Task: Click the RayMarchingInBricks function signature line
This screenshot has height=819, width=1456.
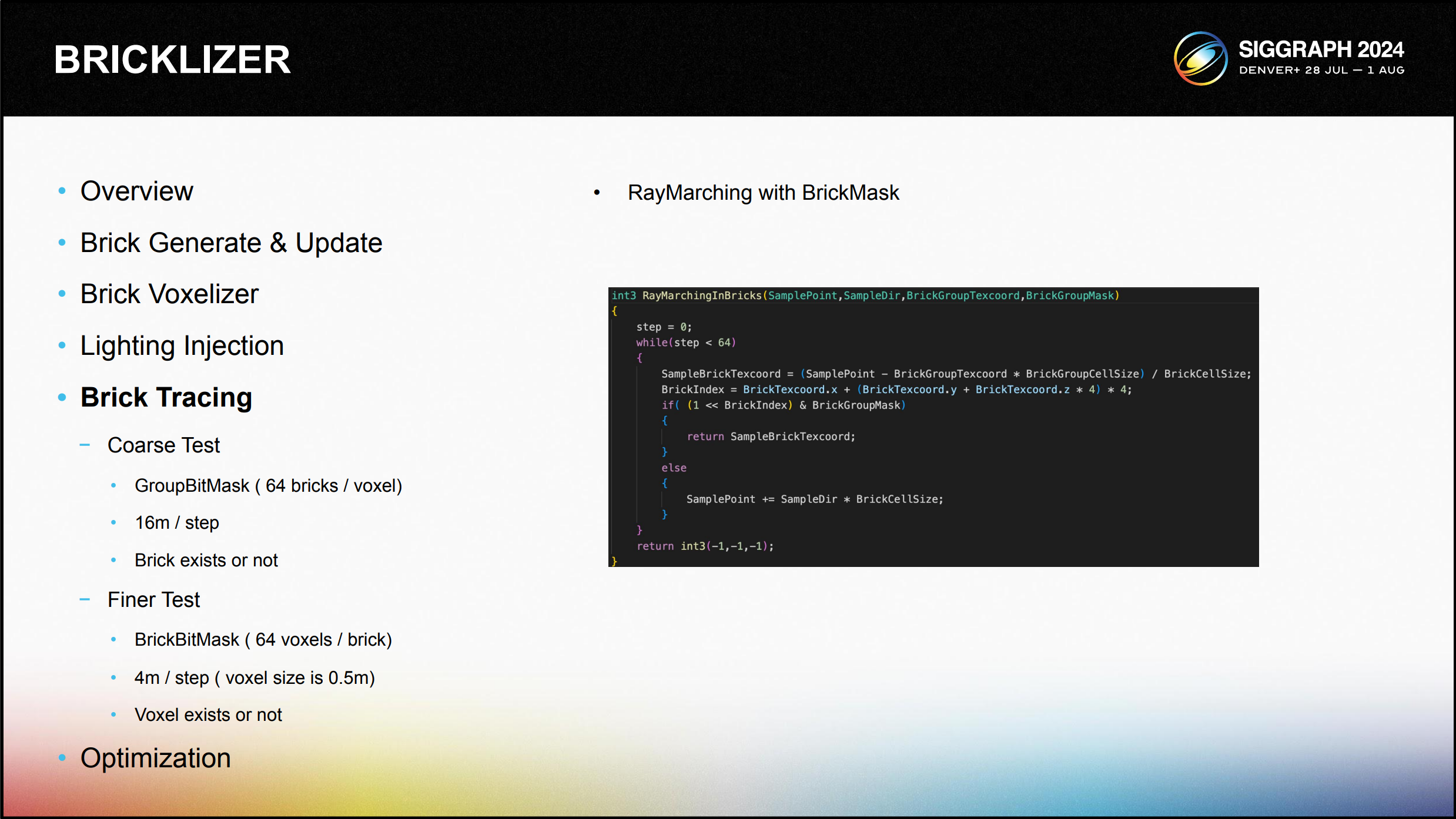Action: point(865,296)
